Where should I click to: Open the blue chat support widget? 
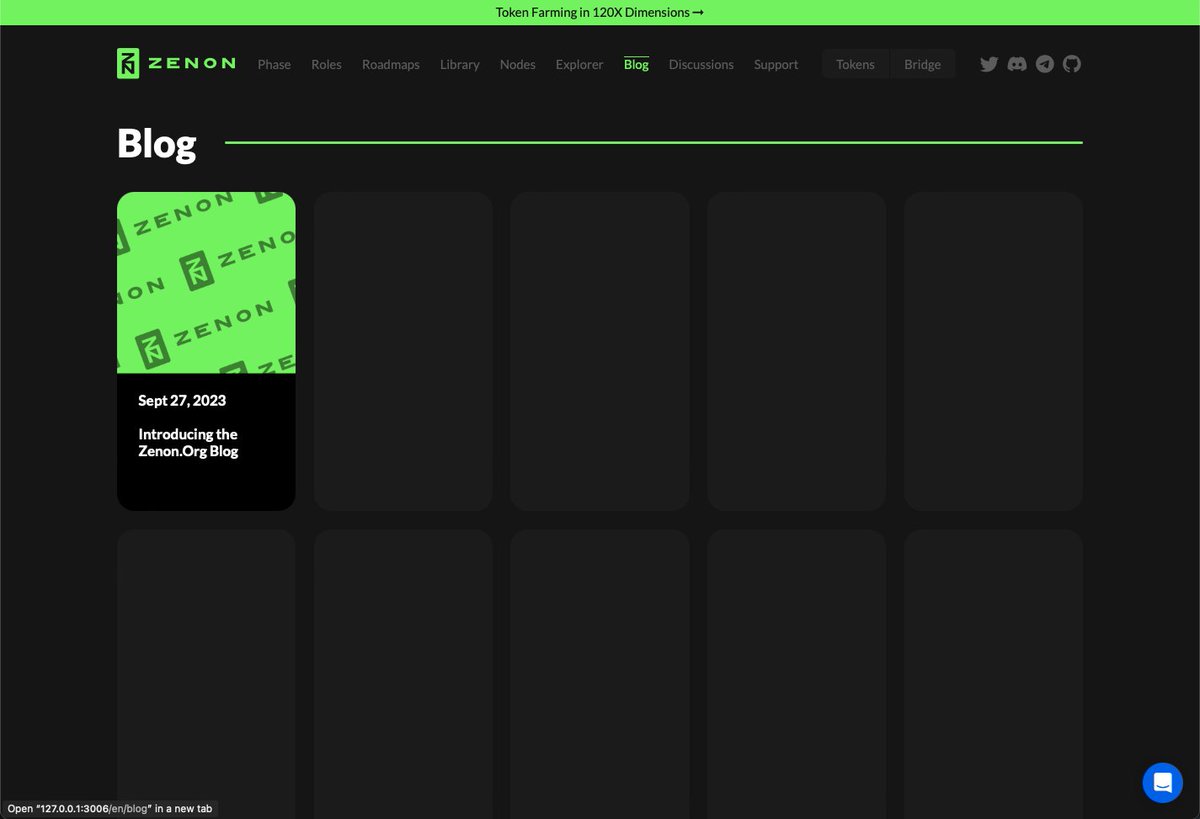point(1162,782)
